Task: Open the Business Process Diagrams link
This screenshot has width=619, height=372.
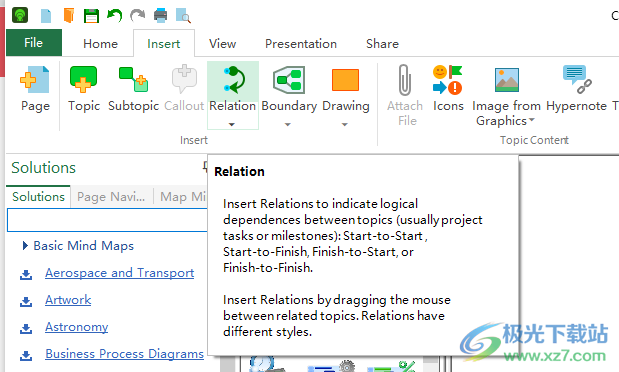Action: click(124, 354)
